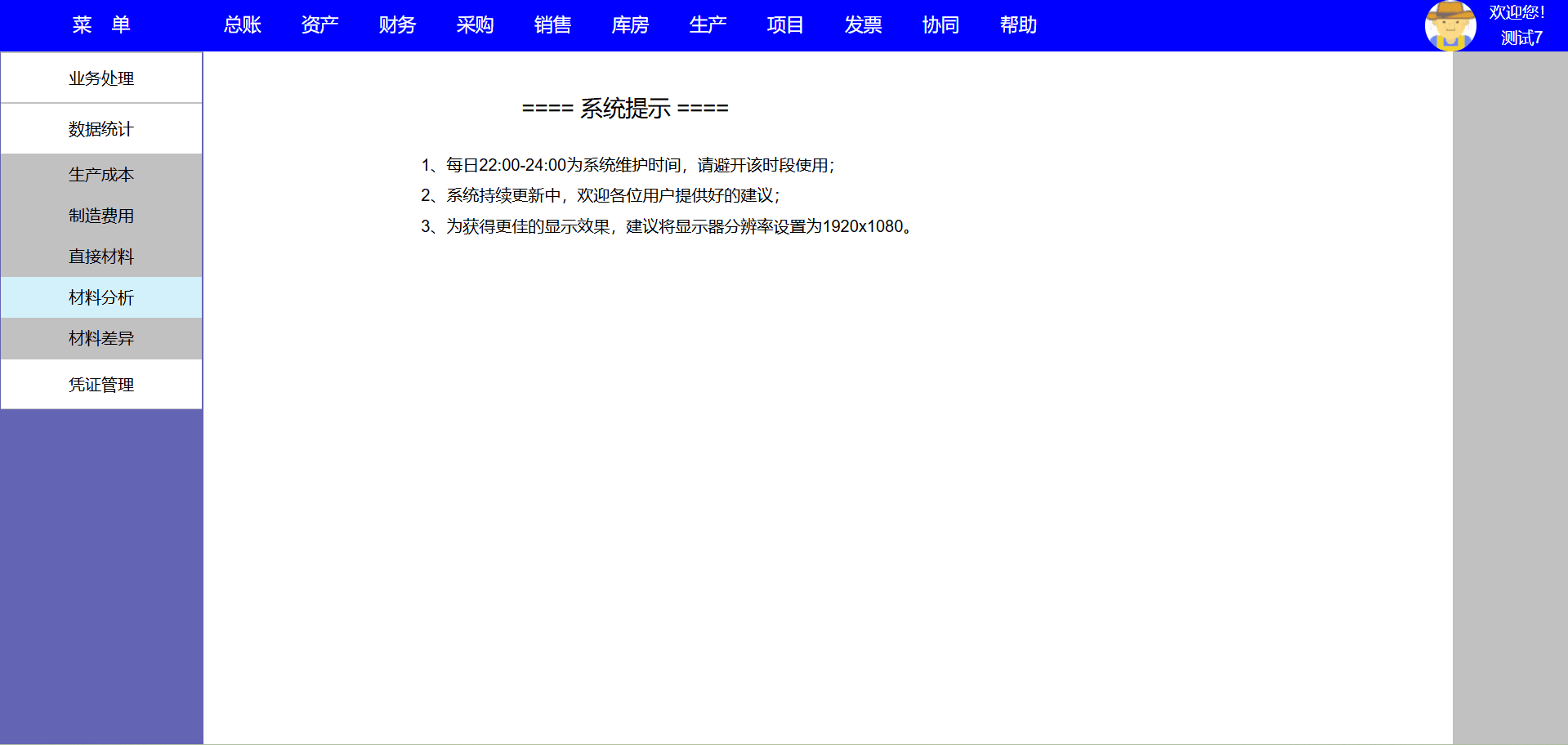
Task: Expand the 凭证管理 sidebar section
Action: pos(101,385)
